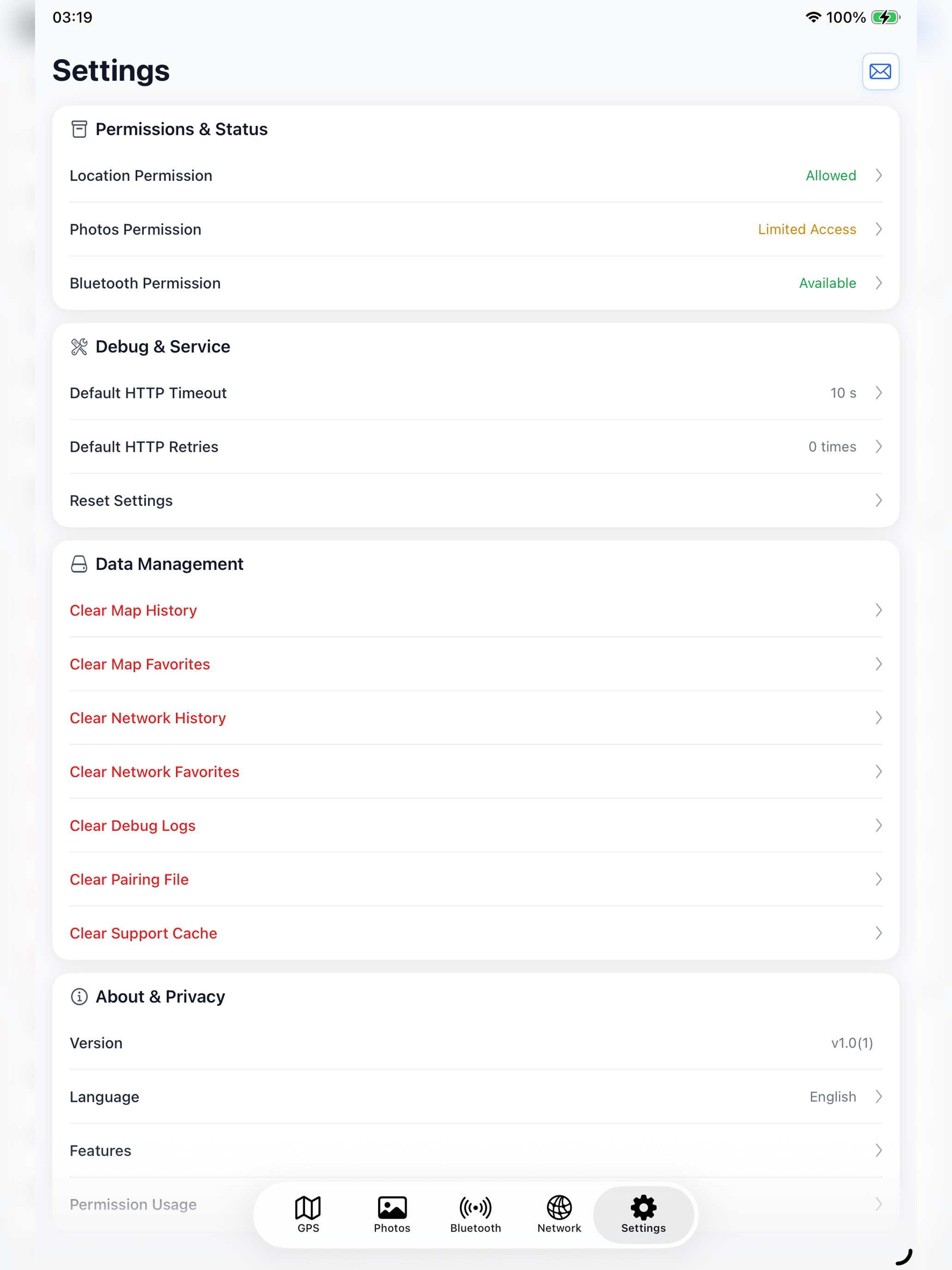This screenshot has height=1270, width=952.
Task: Click the About & Privacy info icon
Action: tap(79, 997)
